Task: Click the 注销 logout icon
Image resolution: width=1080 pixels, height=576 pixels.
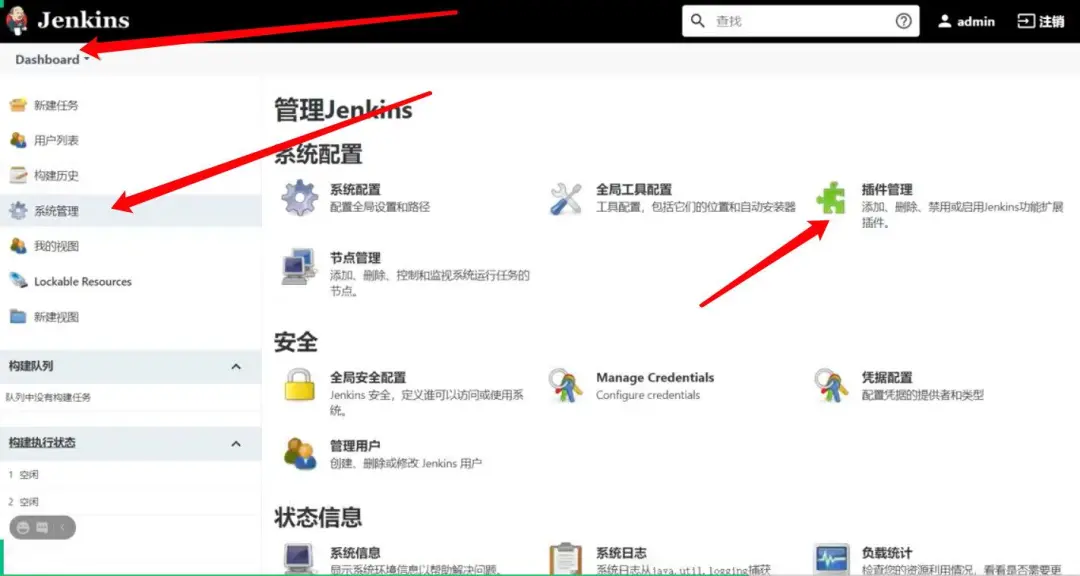Action: (1026, 21)
